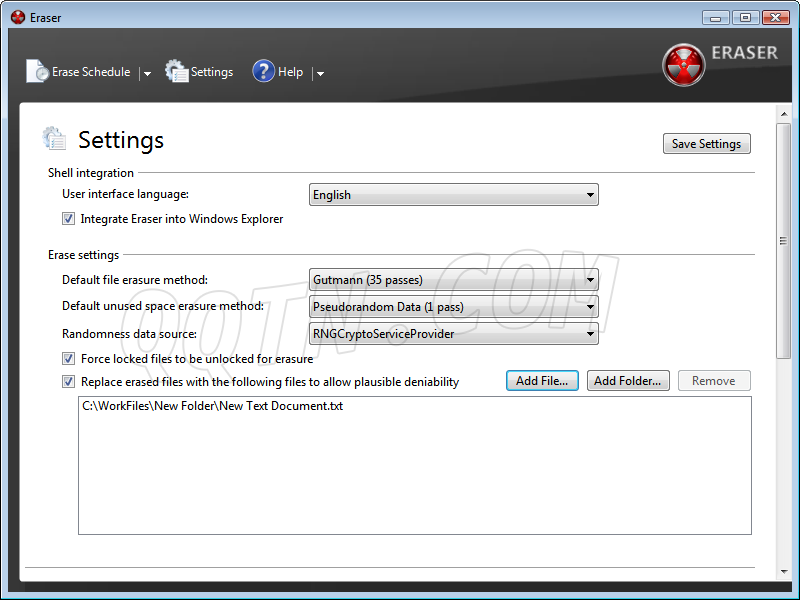Click the Erase Schedule icon in toolbar

pyautogui.click(x=37, y=72)
